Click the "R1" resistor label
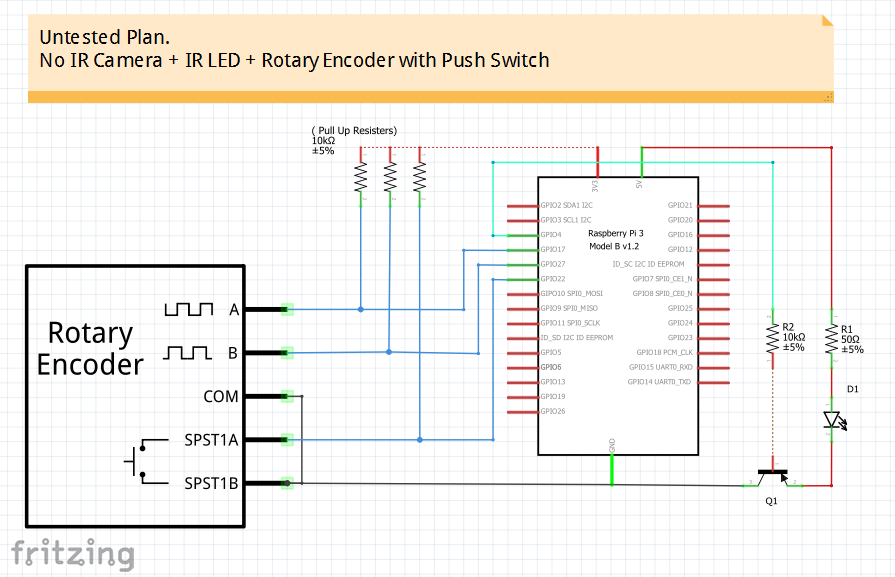 coord(846,329)
